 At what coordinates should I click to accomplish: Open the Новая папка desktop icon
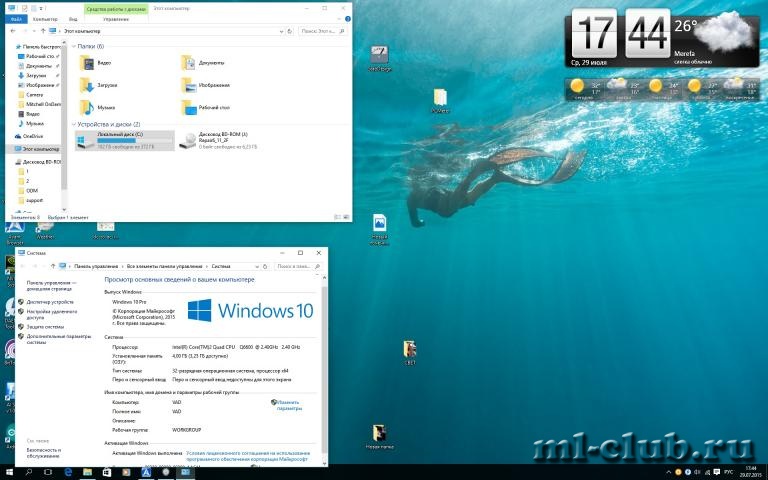coord(379,433)
